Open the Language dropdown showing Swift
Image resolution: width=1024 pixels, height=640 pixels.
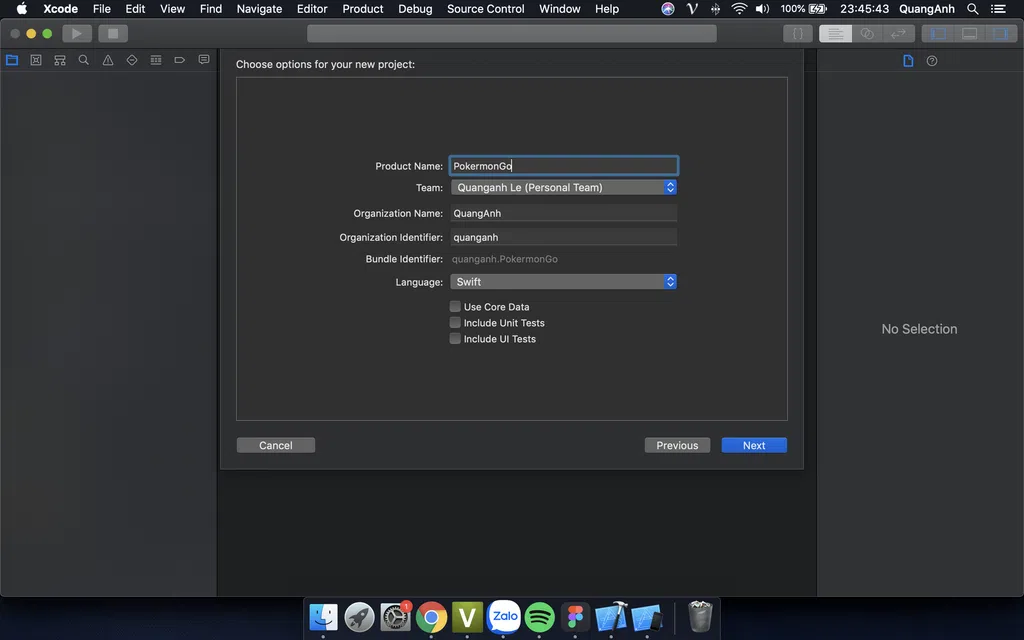point(564,281)
